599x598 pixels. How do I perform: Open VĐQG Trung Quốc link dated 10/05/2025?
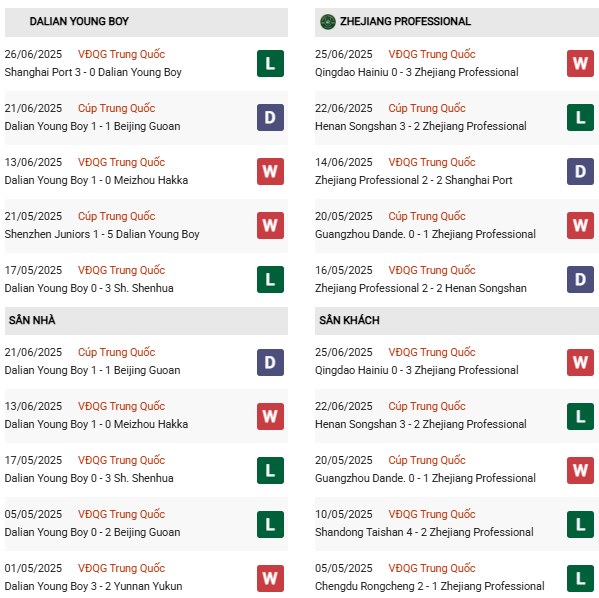click(x=432, y=514)
